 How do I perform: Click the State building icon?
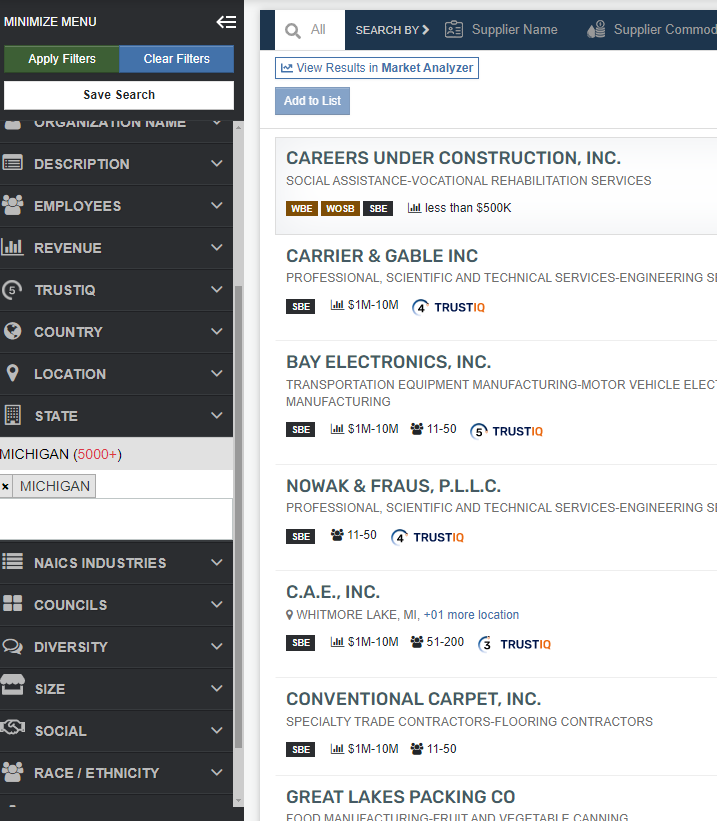tap(13, 415)
